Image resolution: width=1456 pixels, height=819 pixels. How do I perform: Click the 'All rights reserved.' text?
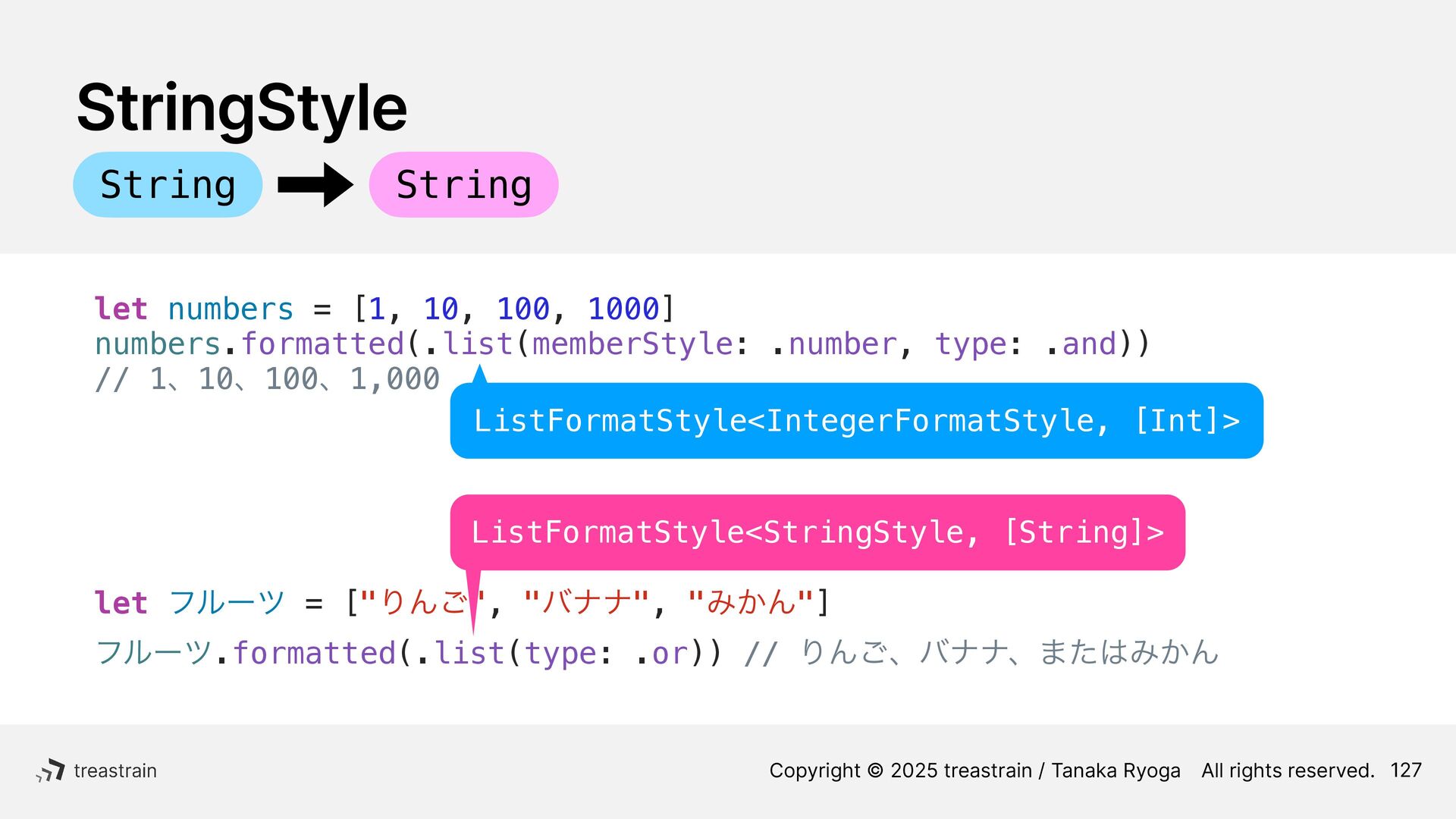pos(1288,770)
